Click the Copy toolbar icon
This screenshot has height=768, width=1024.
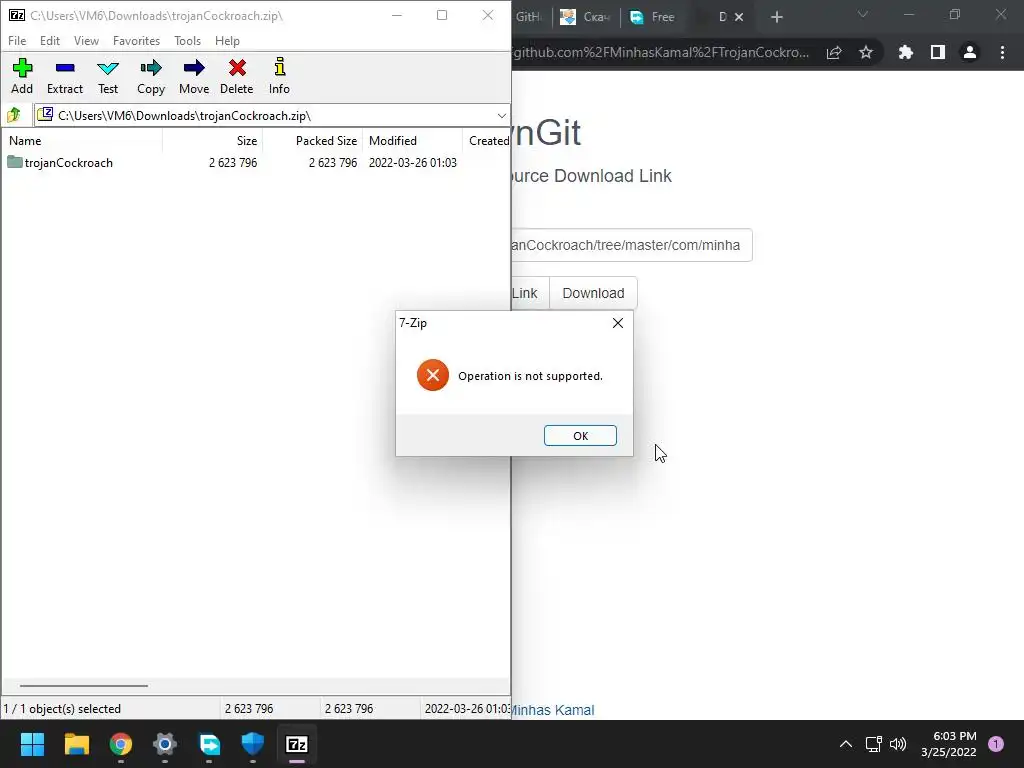click(x=151, y=76)
